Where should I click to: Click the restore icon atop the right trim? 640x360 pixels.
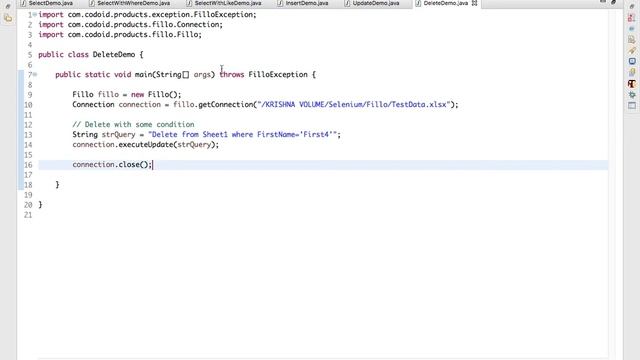(632, 7)
